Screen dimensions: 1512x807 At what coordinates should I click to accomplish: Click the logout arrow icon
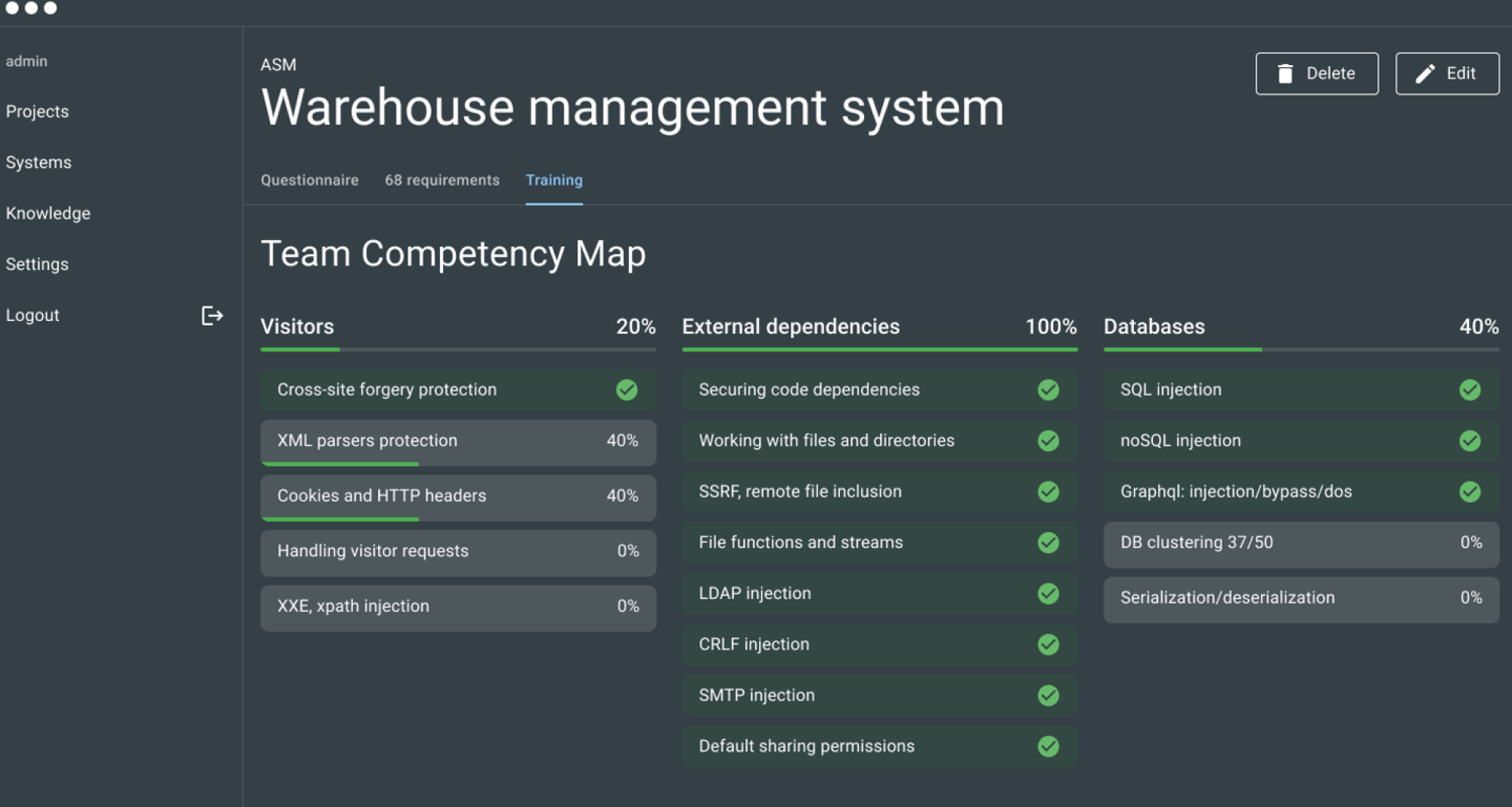212,315
